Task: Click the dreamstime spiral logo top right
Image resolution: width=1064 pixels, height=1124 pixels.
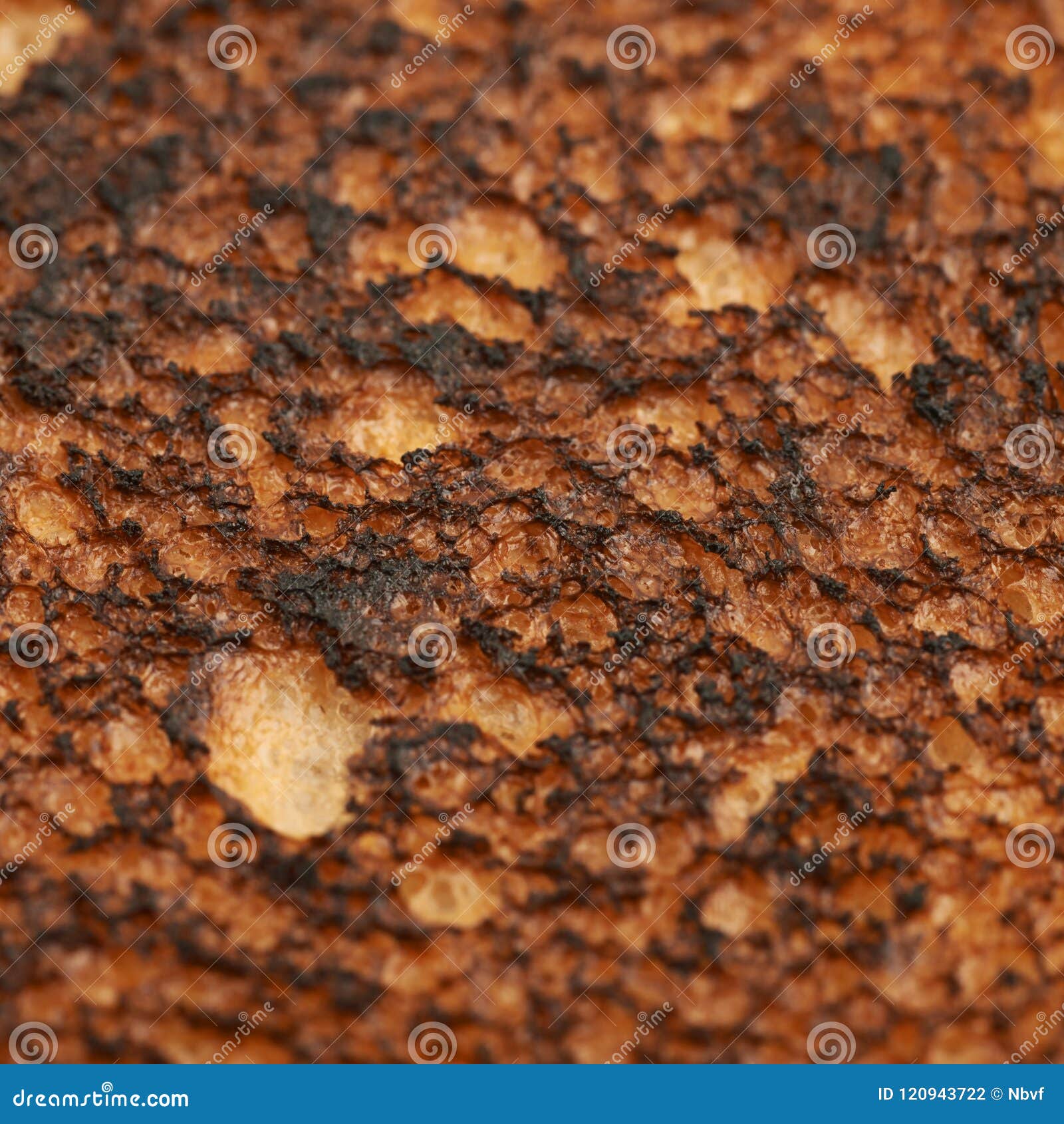Action: point(1027,47)
